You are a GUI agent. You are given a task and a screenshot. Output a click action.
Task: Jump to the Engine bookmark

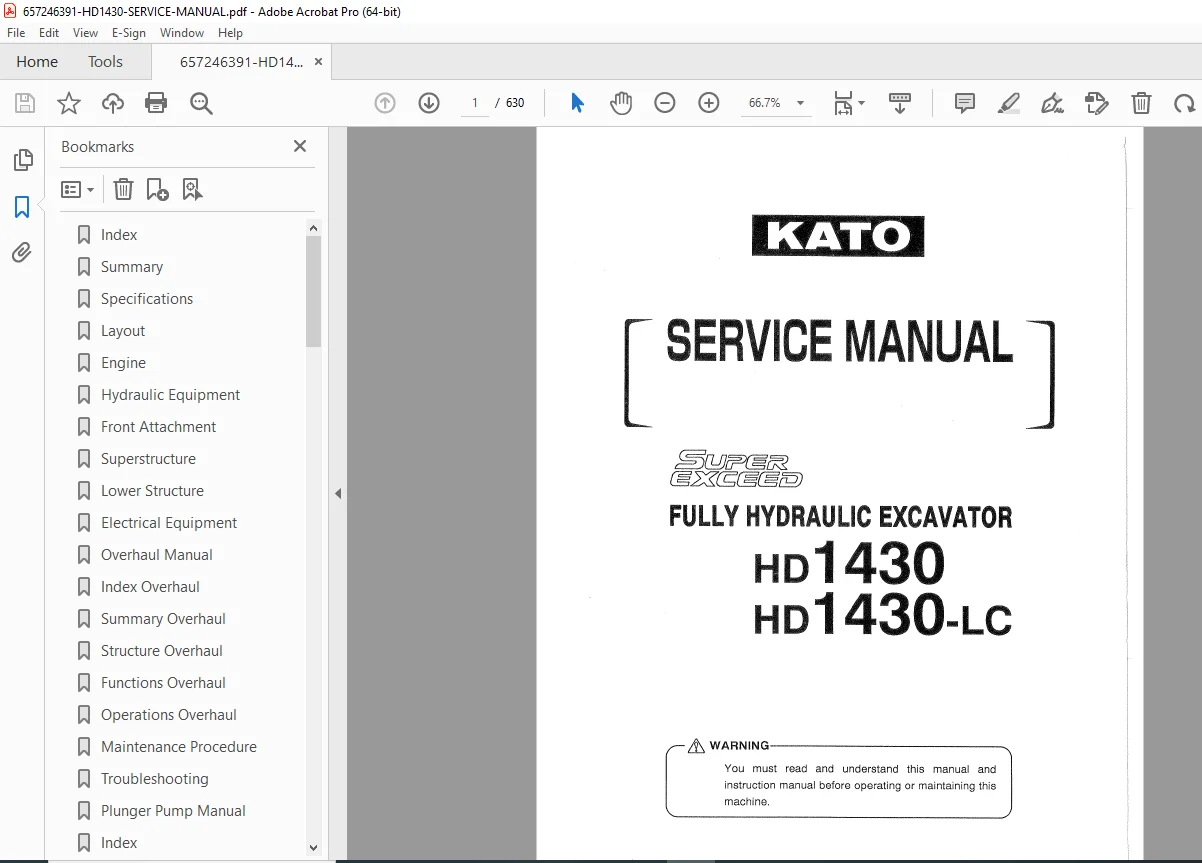(123, 363)
